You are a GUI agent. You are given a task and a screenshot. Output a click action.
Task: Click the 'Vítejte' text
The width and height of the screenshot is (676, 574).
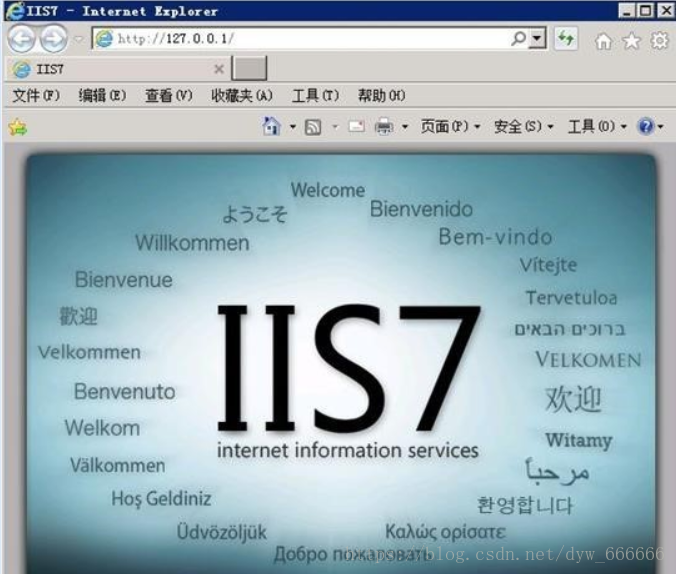pyautogui.click(x=548, y=265)
